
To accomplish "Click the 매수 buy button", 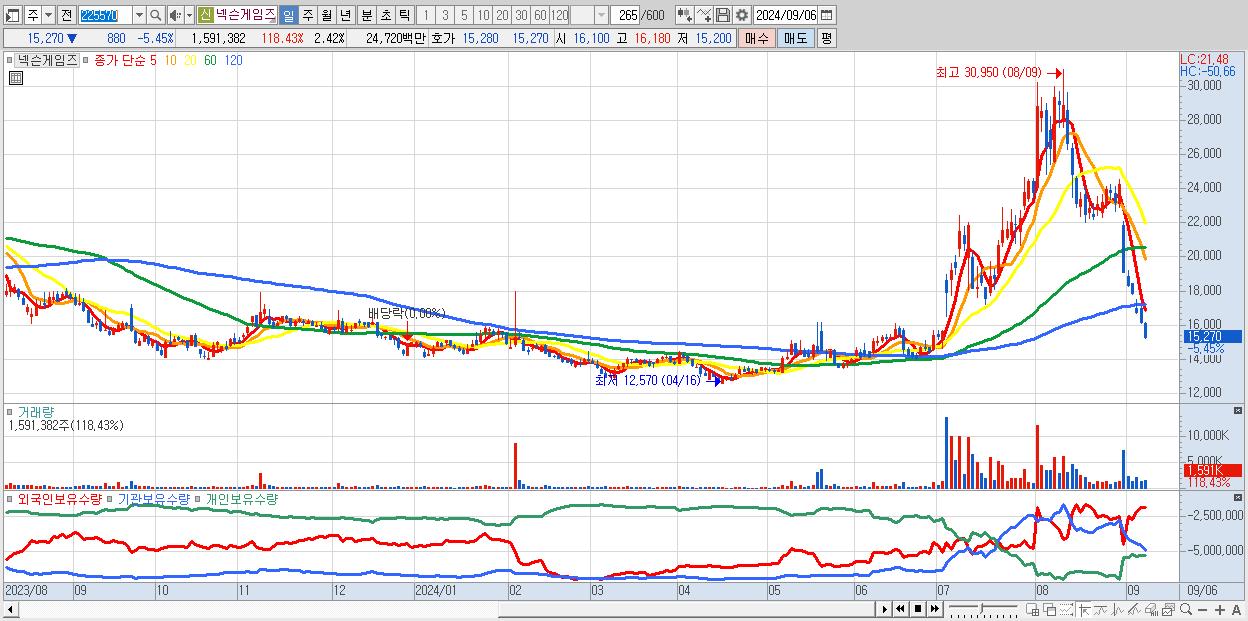I will point(756,38).
